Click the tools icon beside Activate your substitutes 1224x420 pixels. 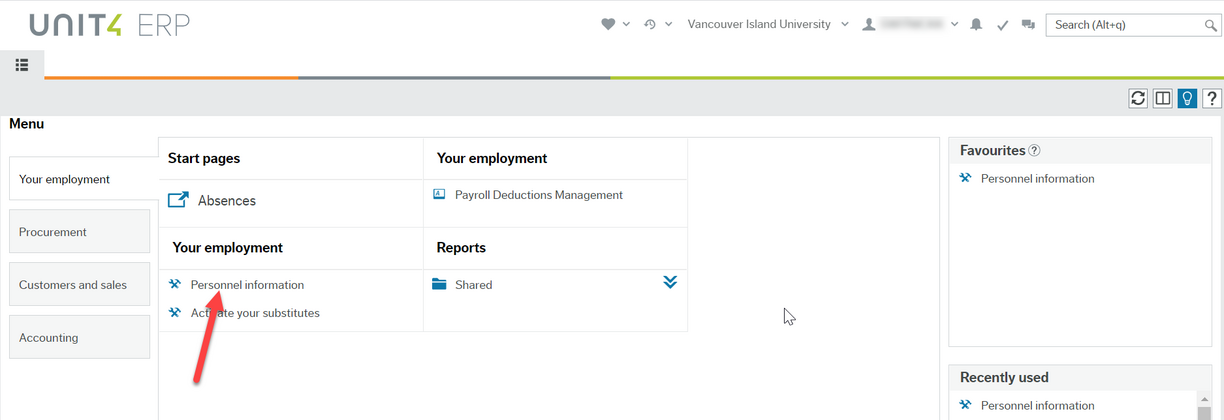tap(175, 312)
